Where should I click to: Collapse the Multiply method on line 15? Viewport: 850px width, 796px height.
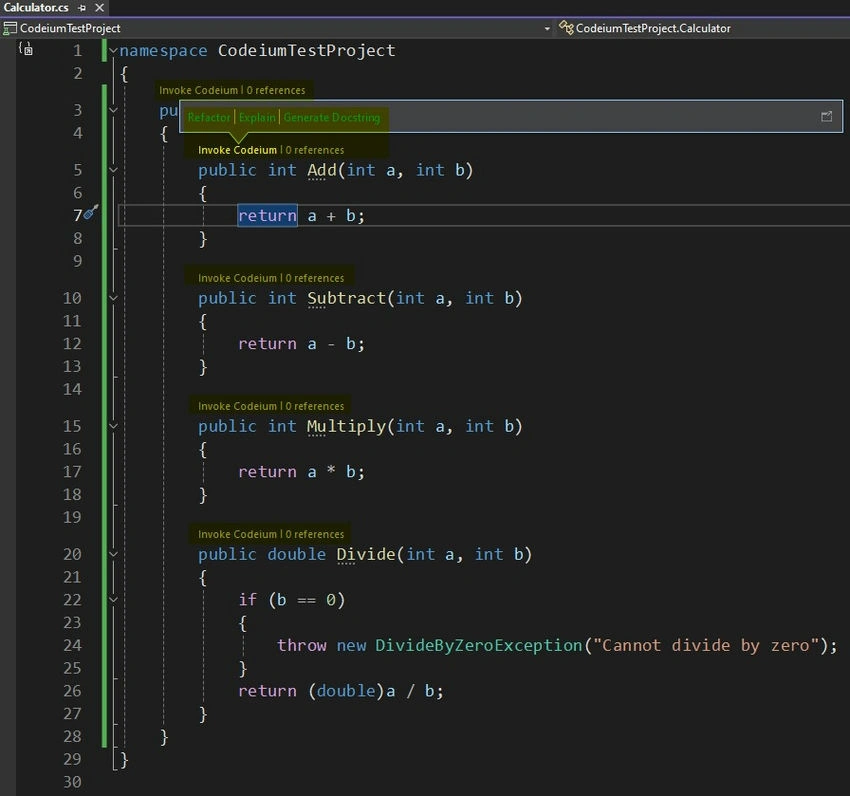(x=113, y=426)
